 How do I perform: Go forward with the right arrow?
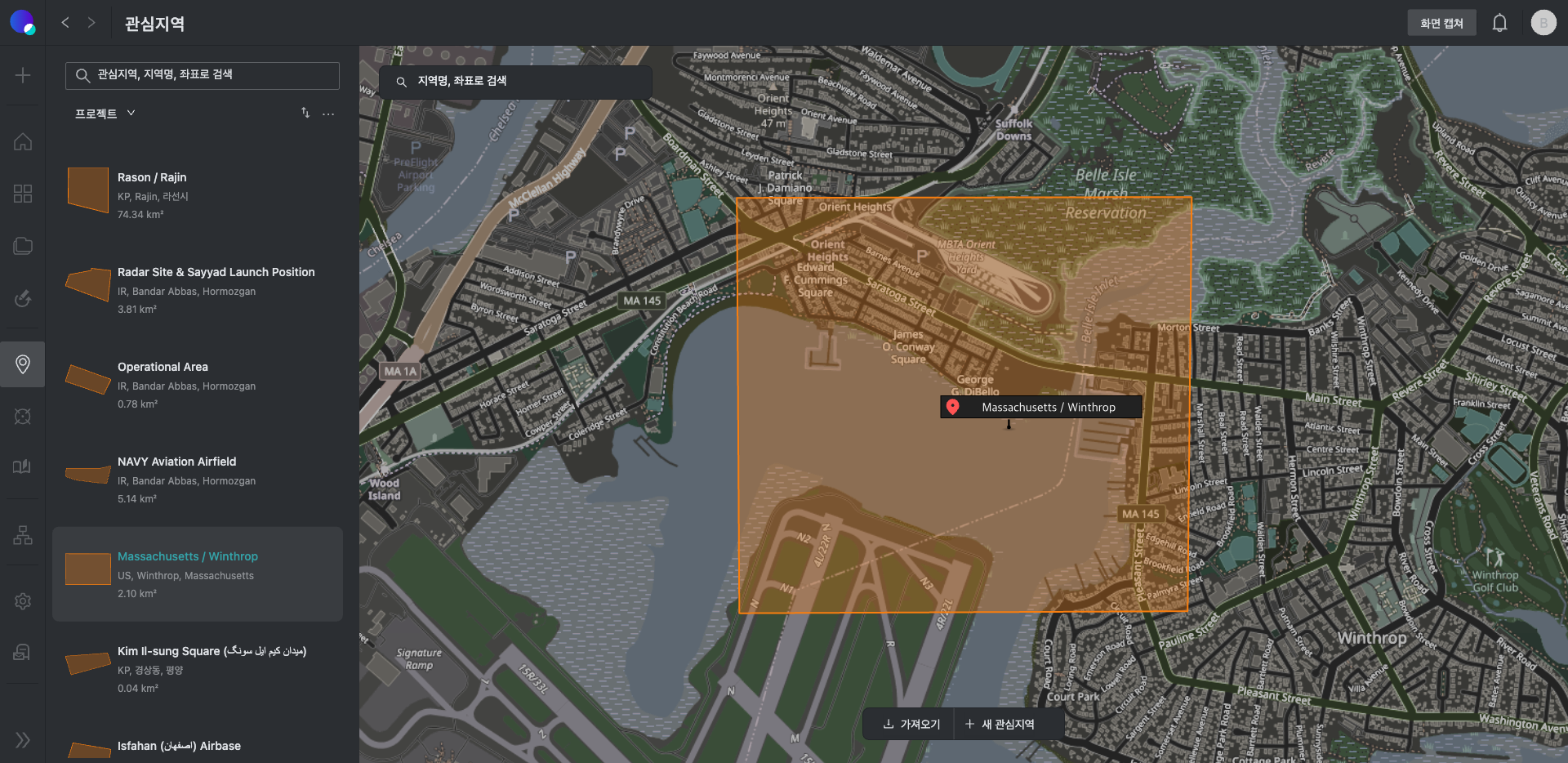[91, 23]
